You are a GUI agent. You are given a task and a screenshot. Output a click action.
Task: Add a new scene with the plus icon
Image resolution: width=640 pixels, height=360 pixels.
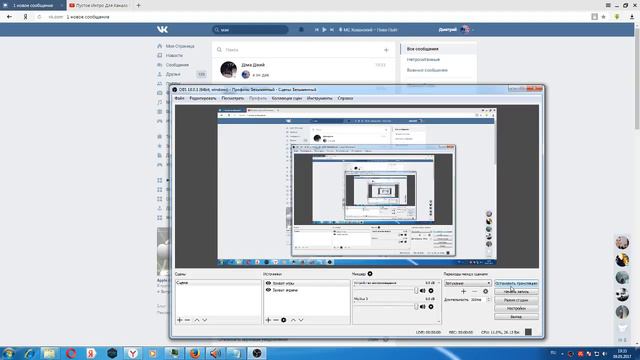coord(180,320)
